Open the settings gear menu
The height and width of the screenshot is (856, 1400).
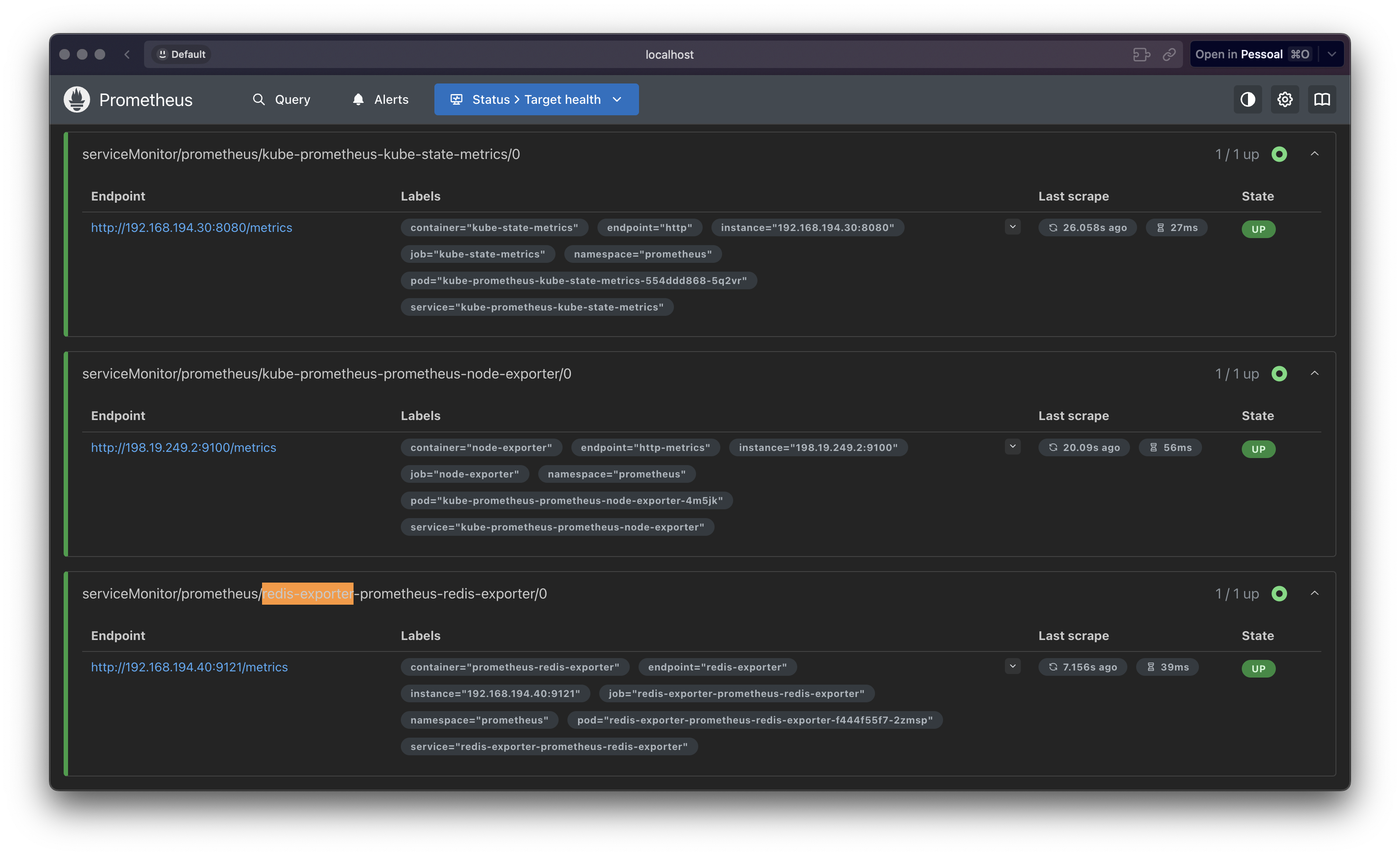(1285, 100)
